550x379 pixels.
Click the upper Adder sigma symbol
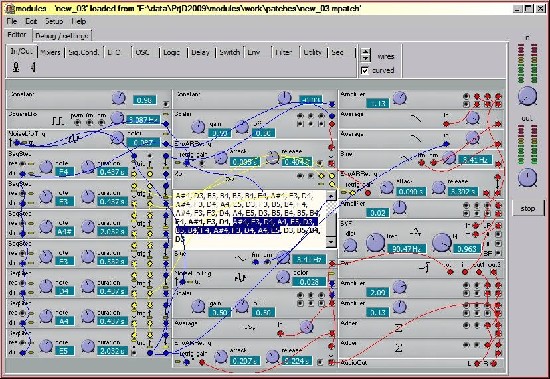tap(398, 328)
